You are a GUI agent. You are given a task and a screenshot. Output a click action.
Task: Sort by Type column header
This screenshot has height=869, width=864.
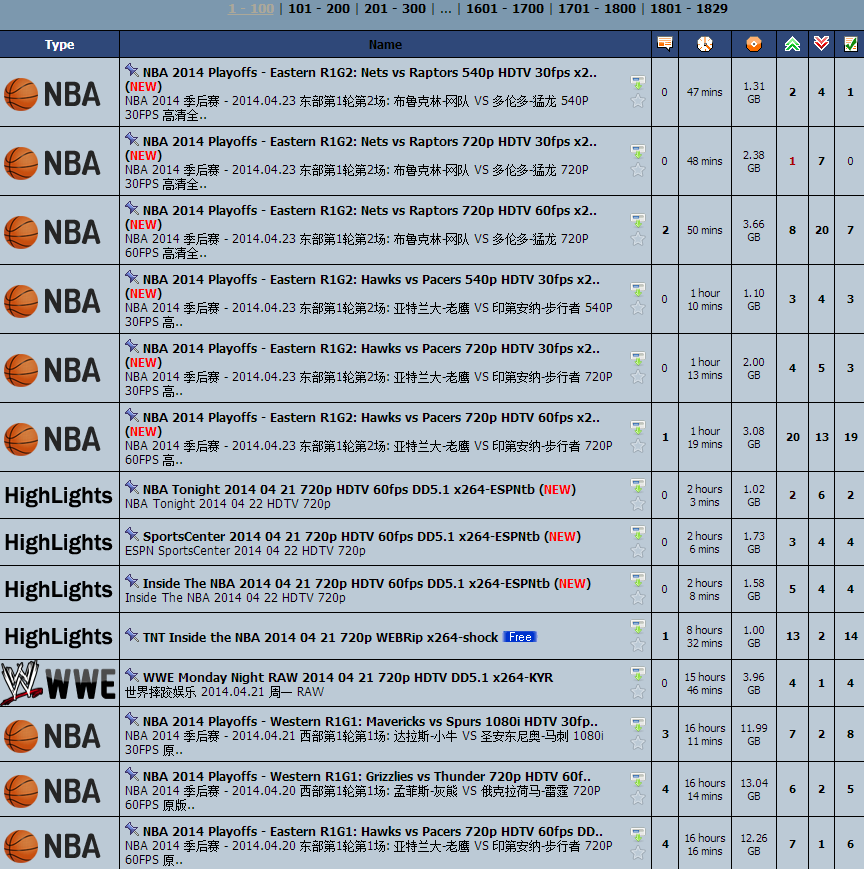click(x=59, y=44)
